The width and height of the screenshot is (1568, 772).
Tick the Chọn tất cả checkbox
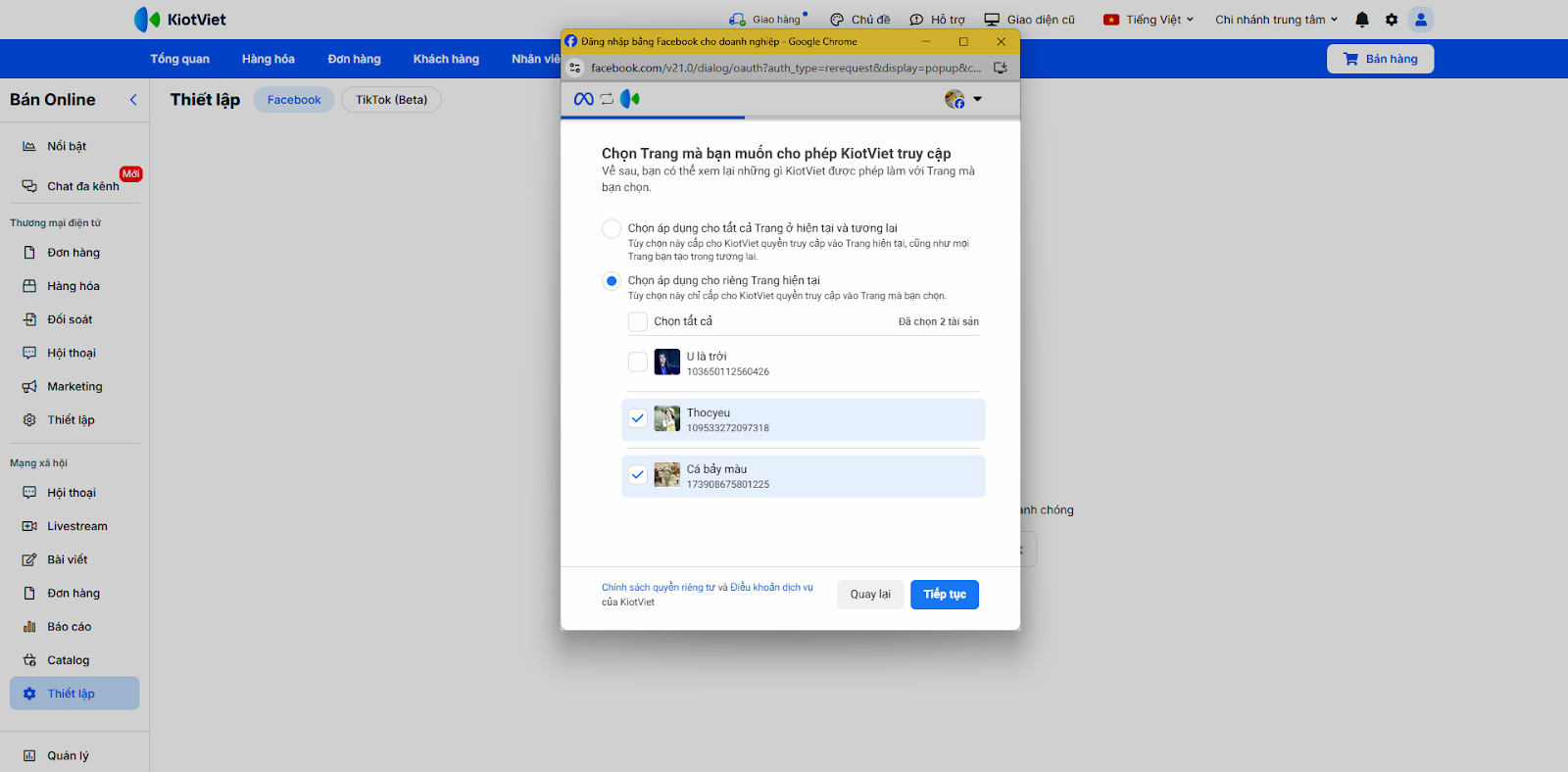(638, 321)
